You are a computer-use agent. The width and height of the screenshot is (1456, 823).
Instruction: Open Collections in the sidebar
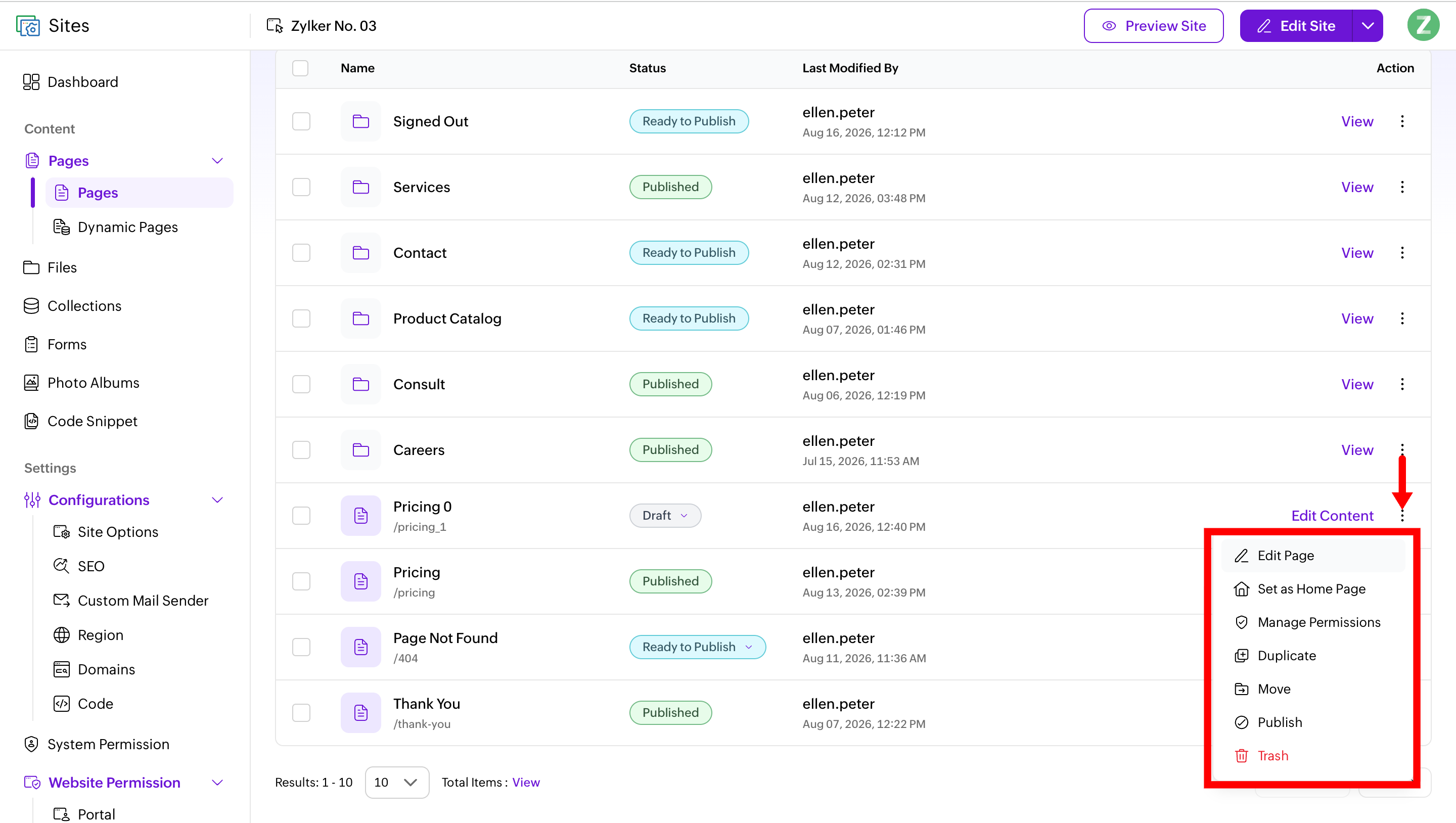click(x=72, y=306)
